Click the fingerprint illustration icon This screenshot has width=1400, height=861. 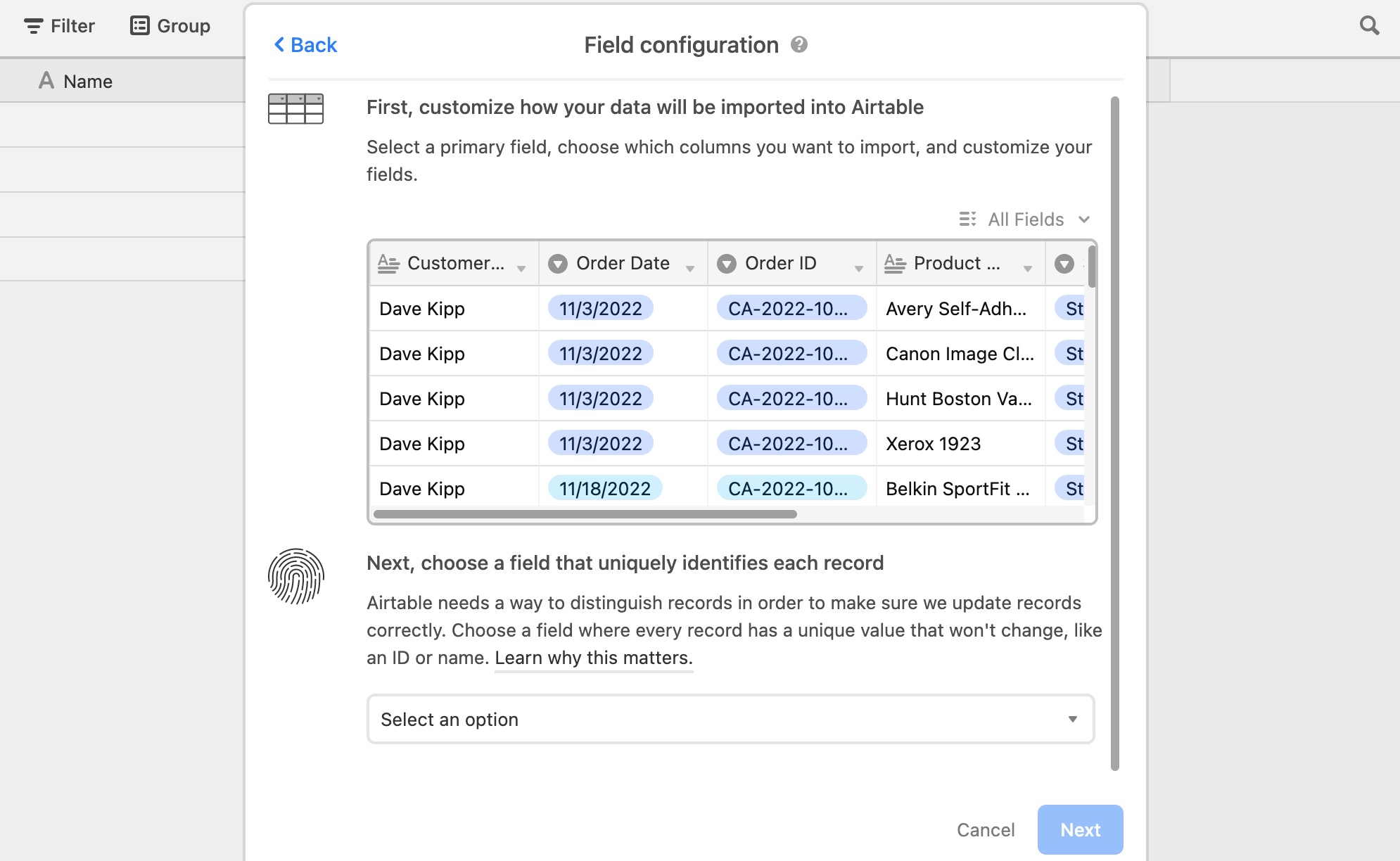[295, 576]
